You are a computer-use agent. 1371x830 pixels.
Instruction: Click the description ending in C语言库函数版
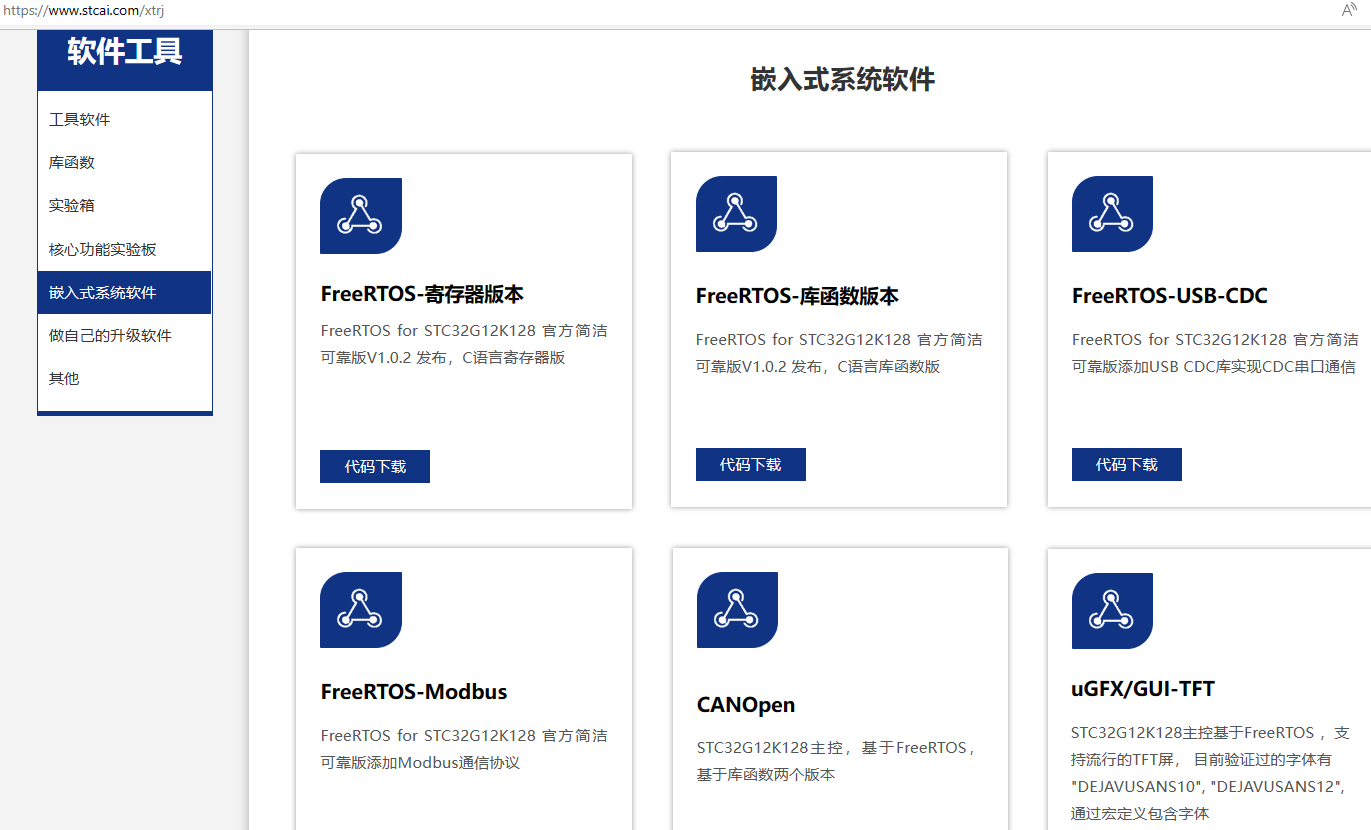(x=839, y=353)
